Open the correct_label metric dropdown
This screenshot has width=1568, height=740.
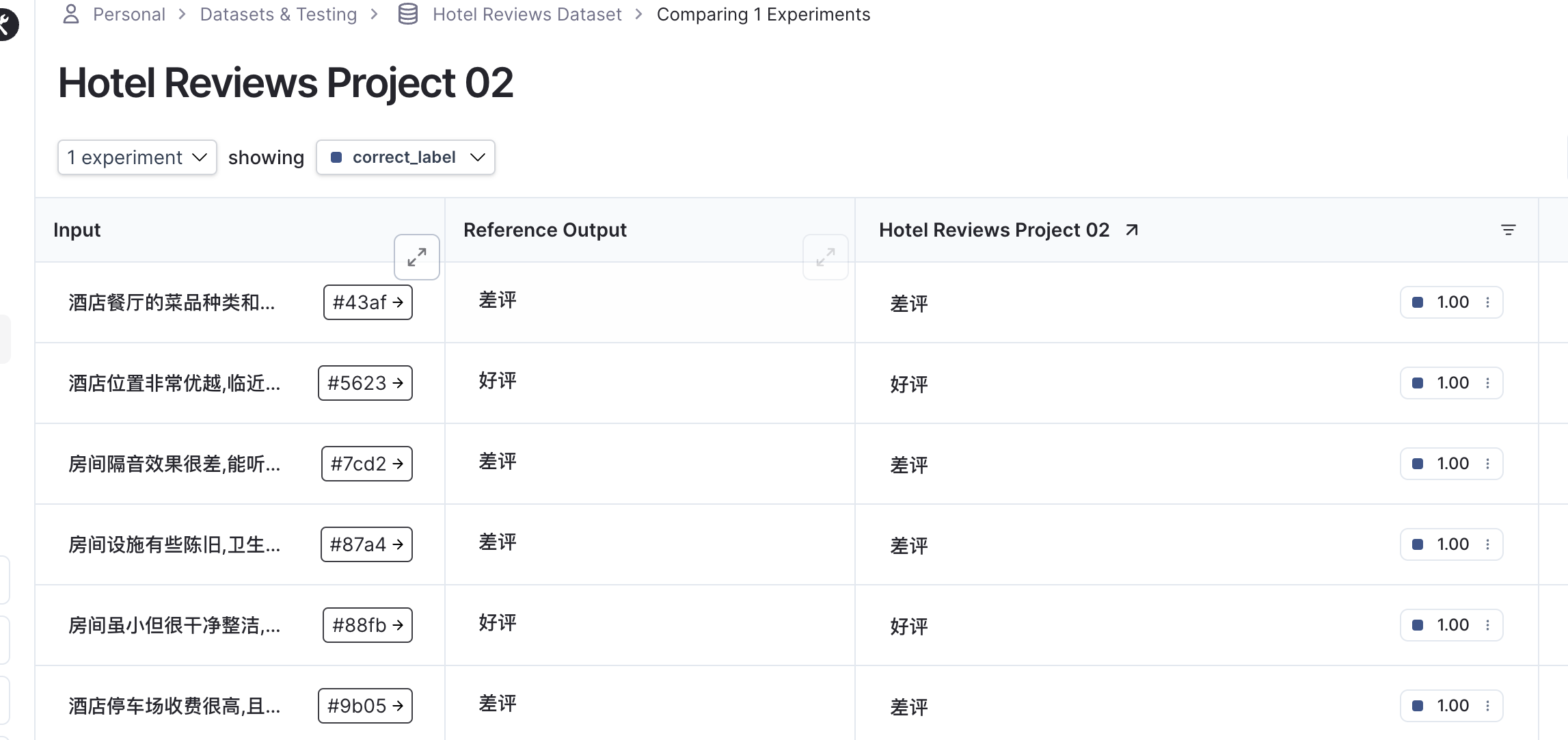coord(405,157)
